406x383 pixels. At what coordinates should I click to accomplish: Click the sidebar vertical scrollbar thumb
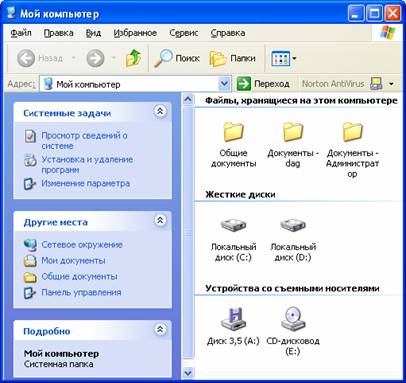pyautogui.click(x=188, y=232)
